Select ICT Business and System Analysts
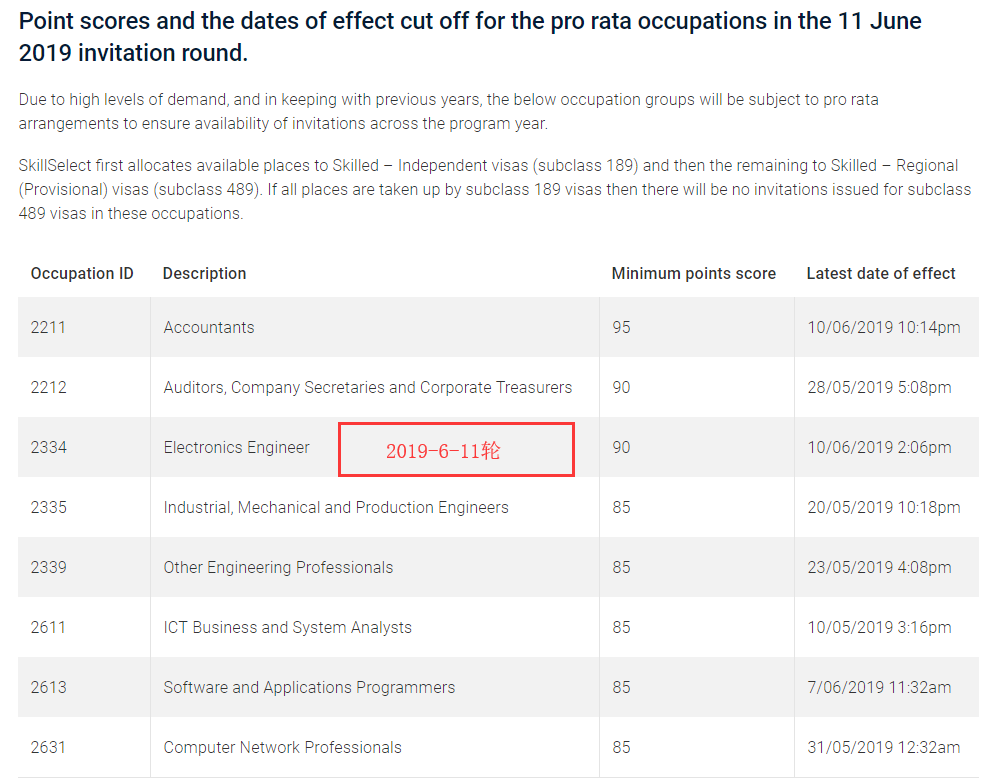This screenshot has width=1000, height=784. pyautogui.click(x=288, y=627)
